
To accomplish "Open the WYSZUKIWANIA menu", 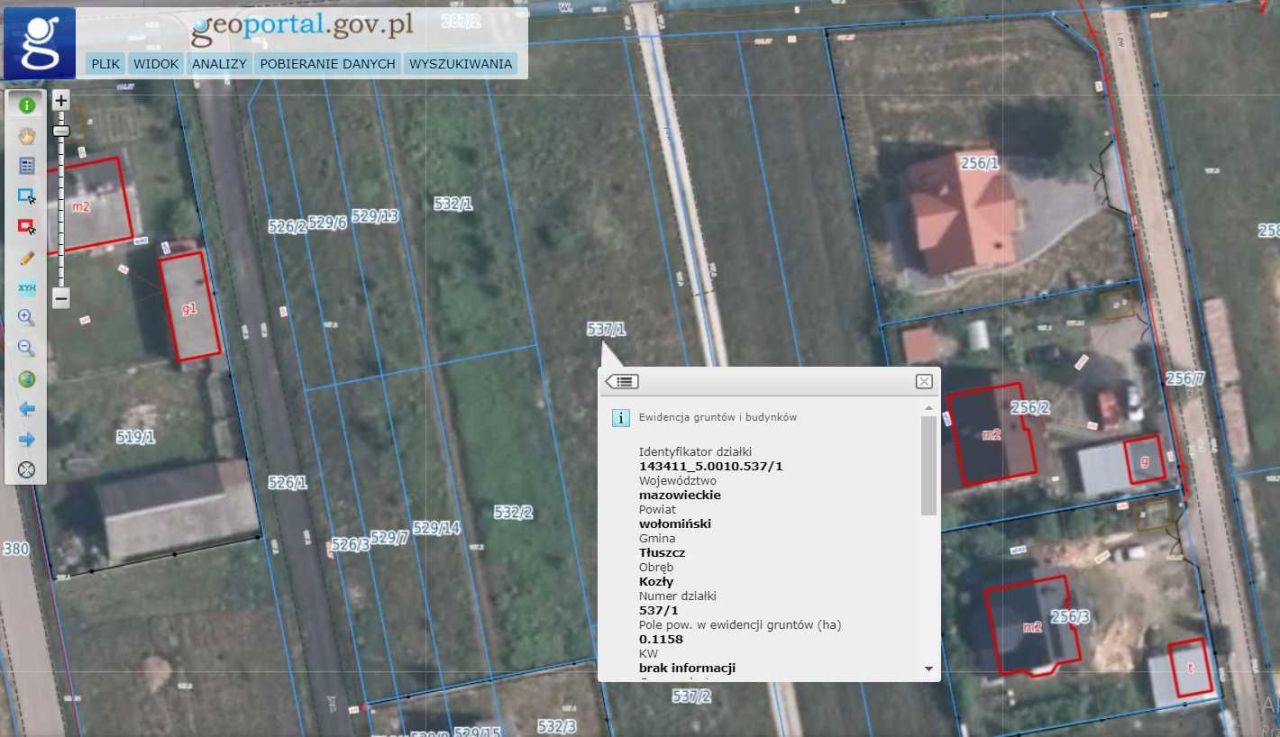I will 460,64.
